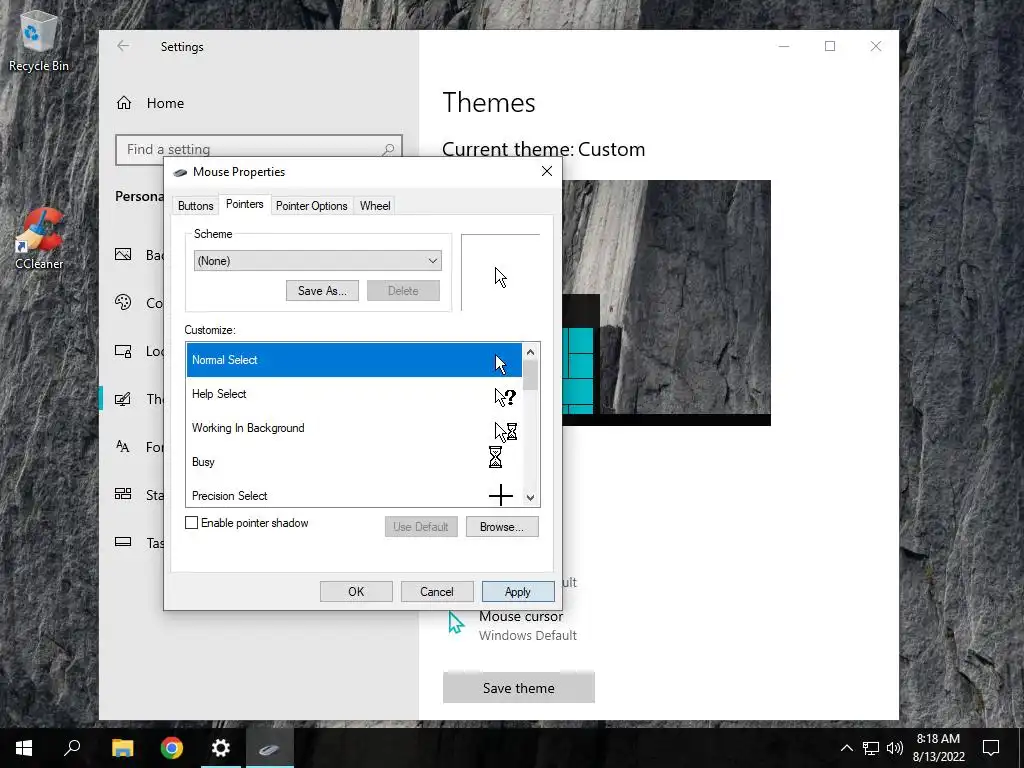Open Background settings picture icon
This screenshot has height=768, width=1024.
click(123, 255)
